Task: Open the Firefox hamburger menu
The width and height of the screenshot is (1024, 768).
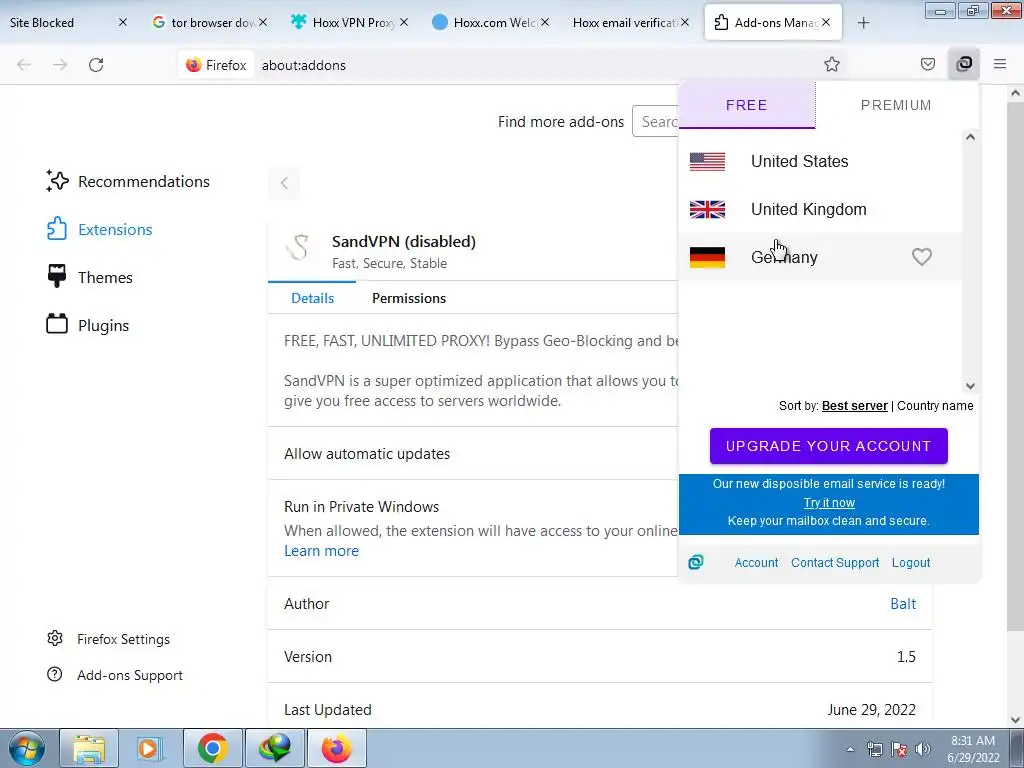Action: click(x=1000, y=64)
